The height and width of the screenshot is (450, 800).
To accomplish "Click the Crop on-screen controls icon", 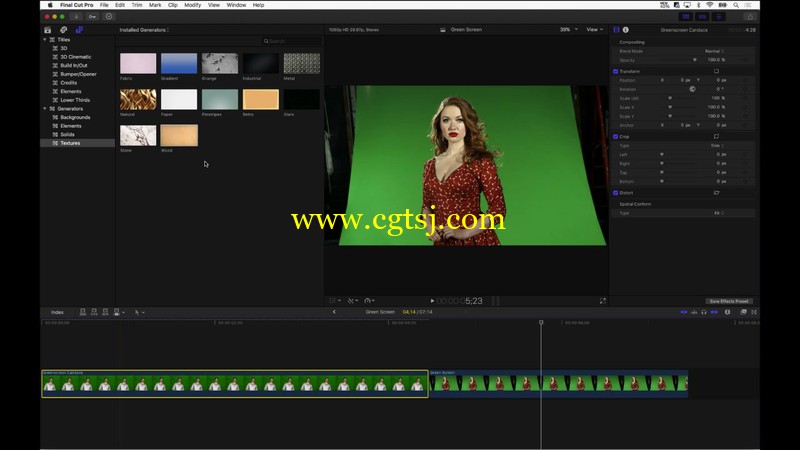I will tap(716, 137).
